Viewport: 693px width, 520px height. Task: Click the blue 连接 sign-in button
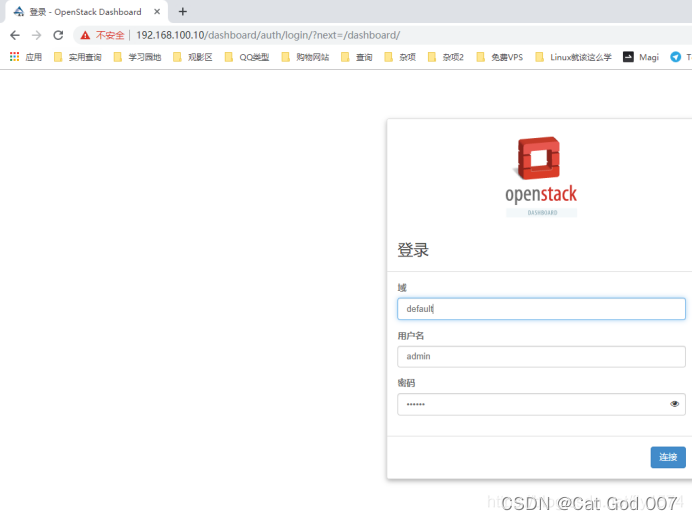[668, 457]
